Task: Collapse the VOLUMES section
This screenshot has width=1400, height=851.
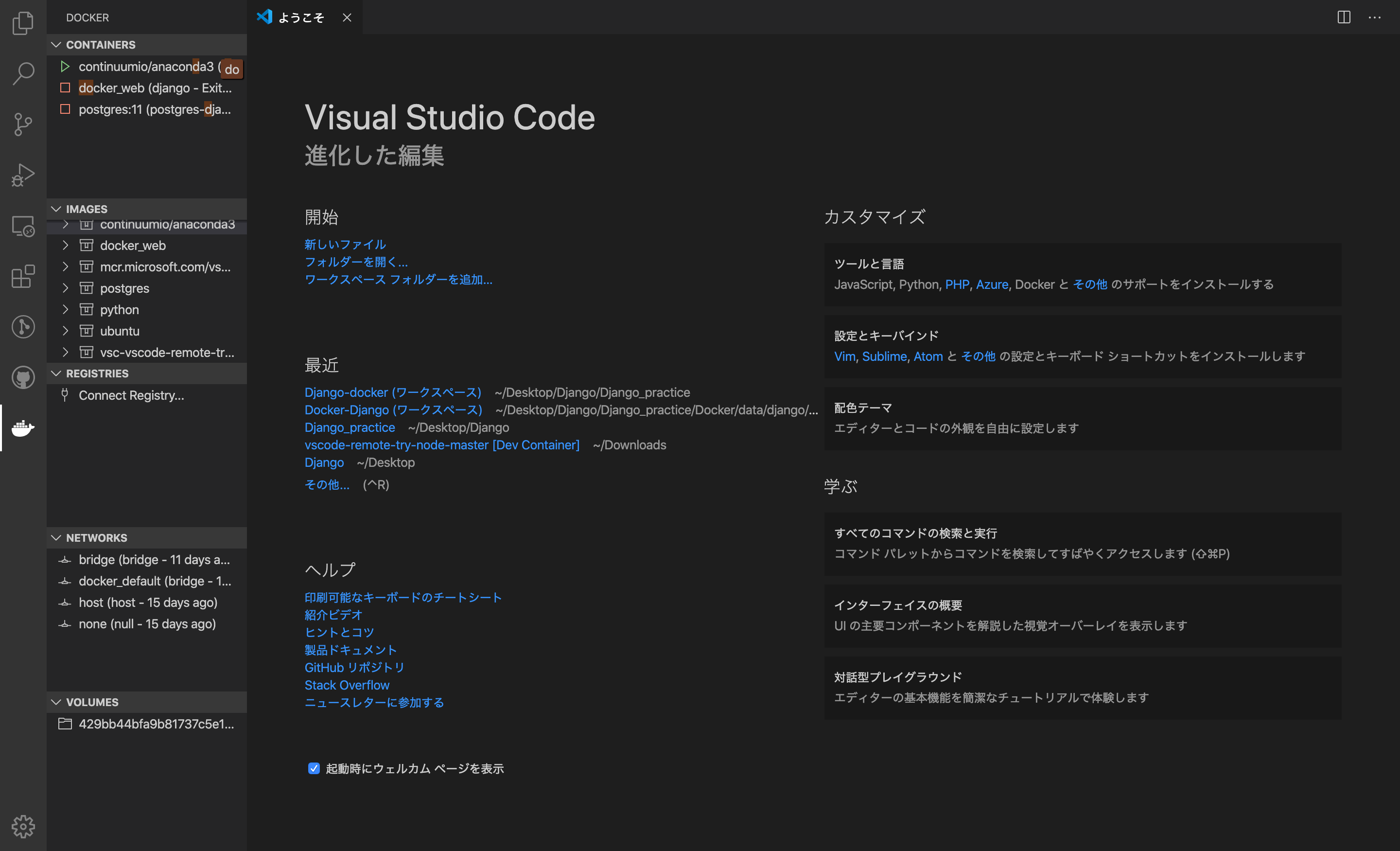Action: click(56, 702)
